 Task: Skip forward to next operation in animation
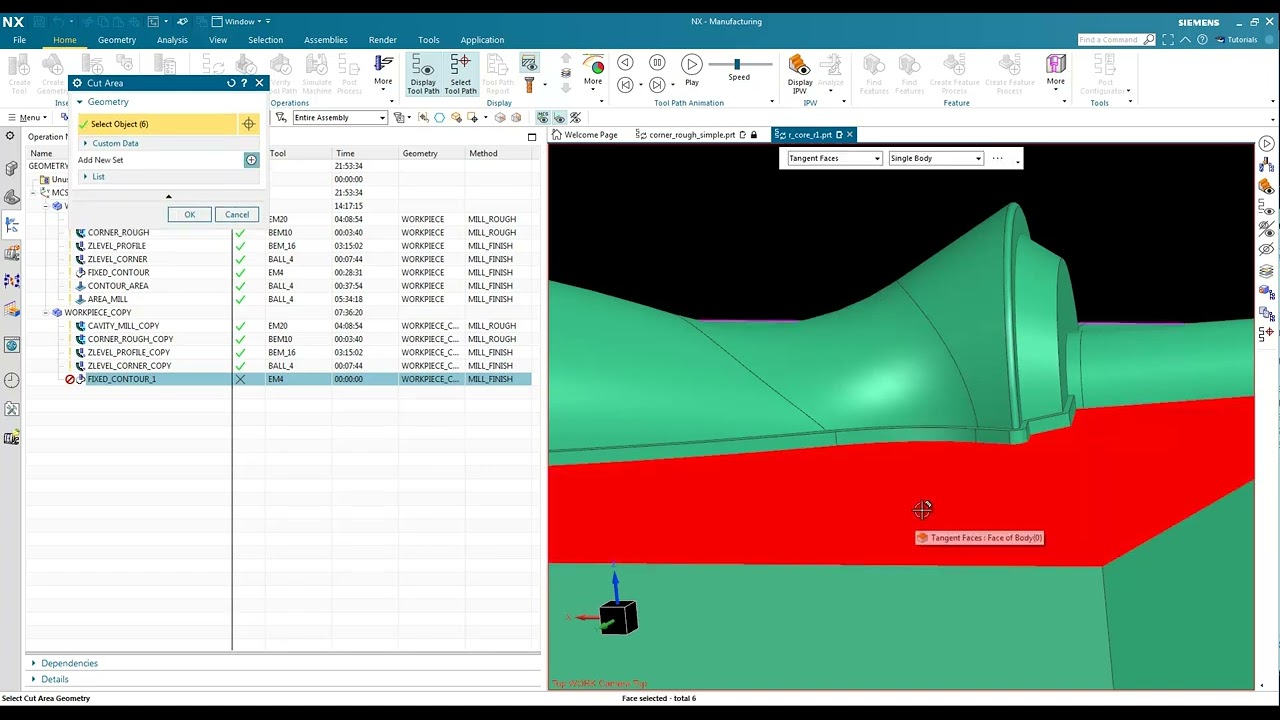coord(657,85)
